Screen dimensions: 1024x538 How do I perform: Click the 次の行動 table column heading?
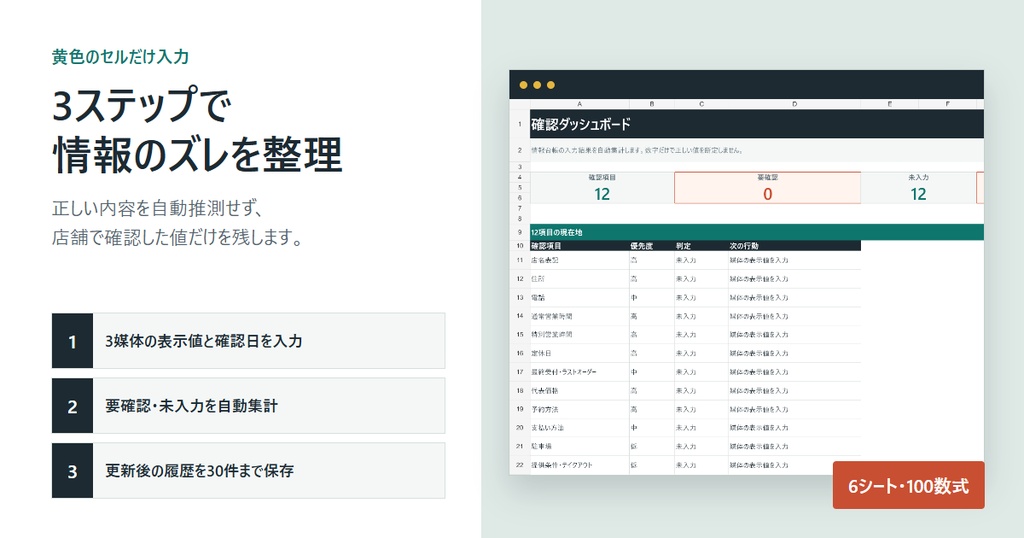pos(795,245)
